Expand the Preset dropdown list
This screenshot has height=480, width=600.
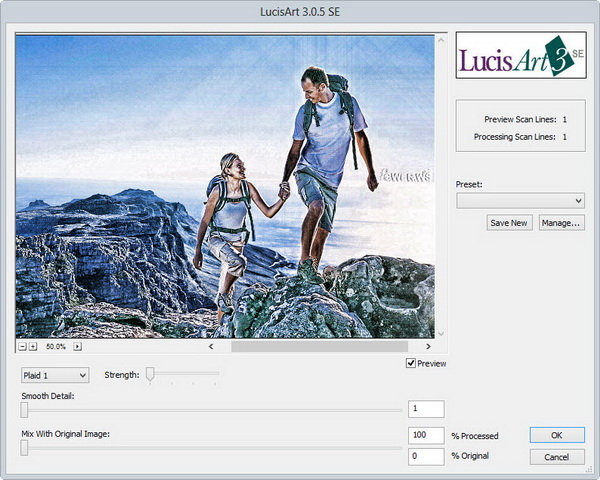520,200
